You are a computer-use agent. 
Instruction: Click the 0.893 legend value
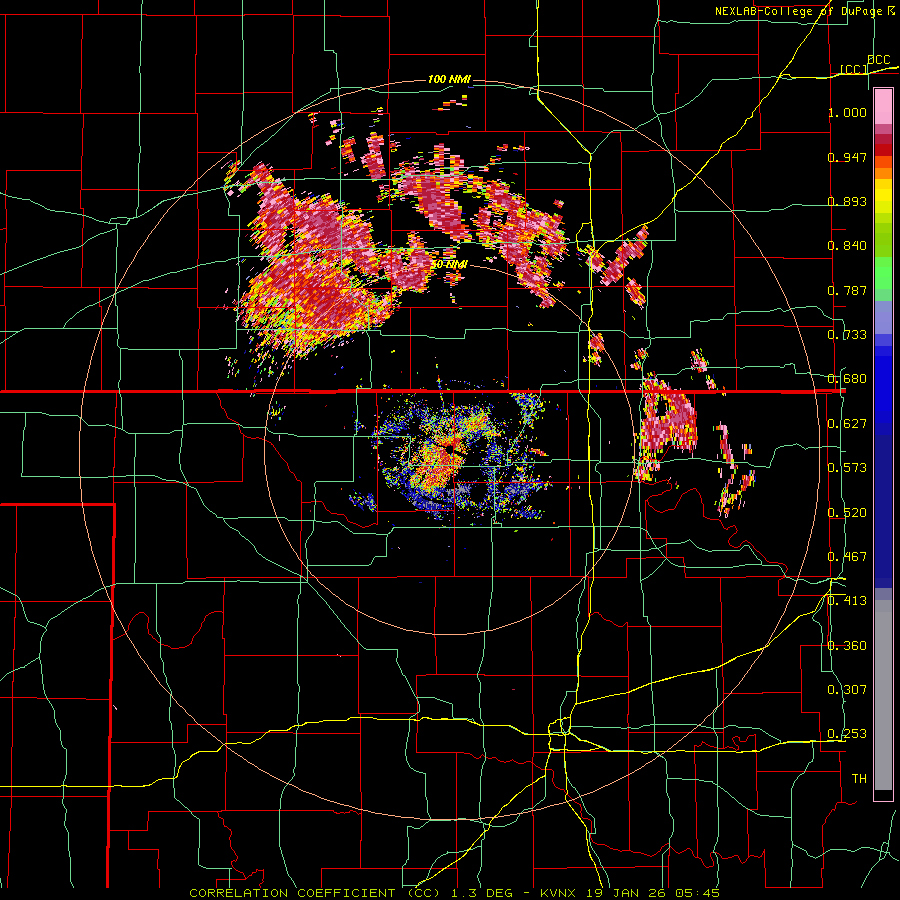(847, 201)
